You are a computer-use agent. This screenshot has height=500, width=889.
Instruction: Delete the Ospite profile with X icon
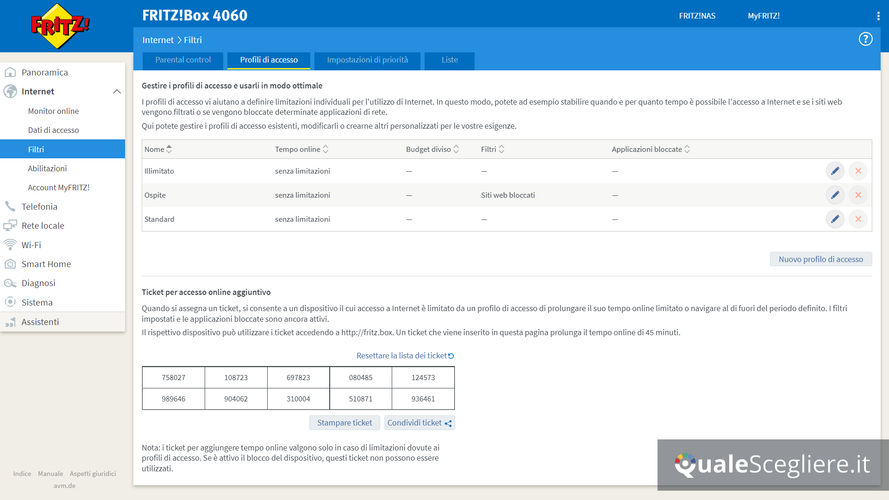857,195
